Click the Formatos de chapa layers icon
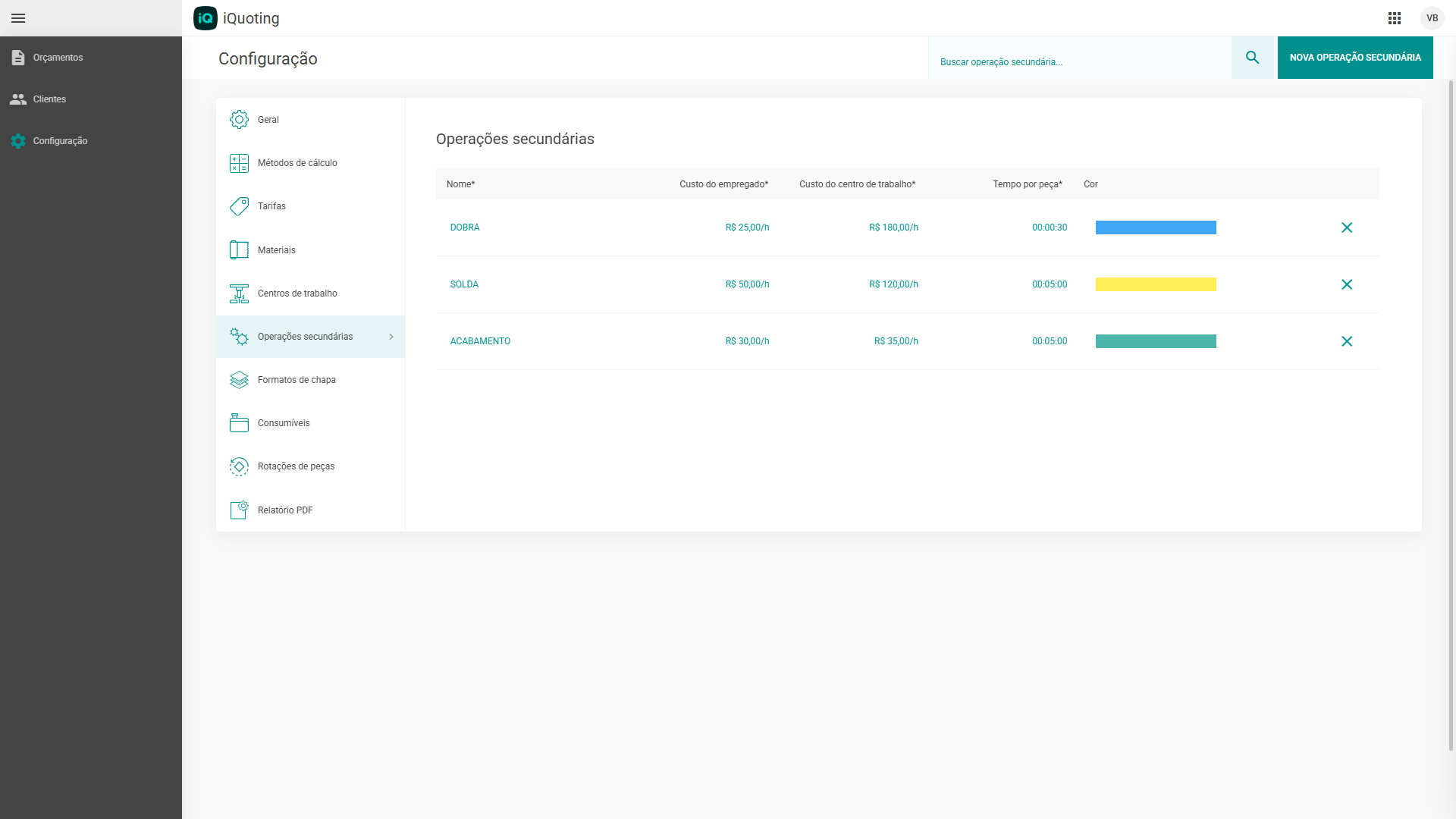This screenshot has height=819, width=1456. pyautogui.click(x=239, y=380)
